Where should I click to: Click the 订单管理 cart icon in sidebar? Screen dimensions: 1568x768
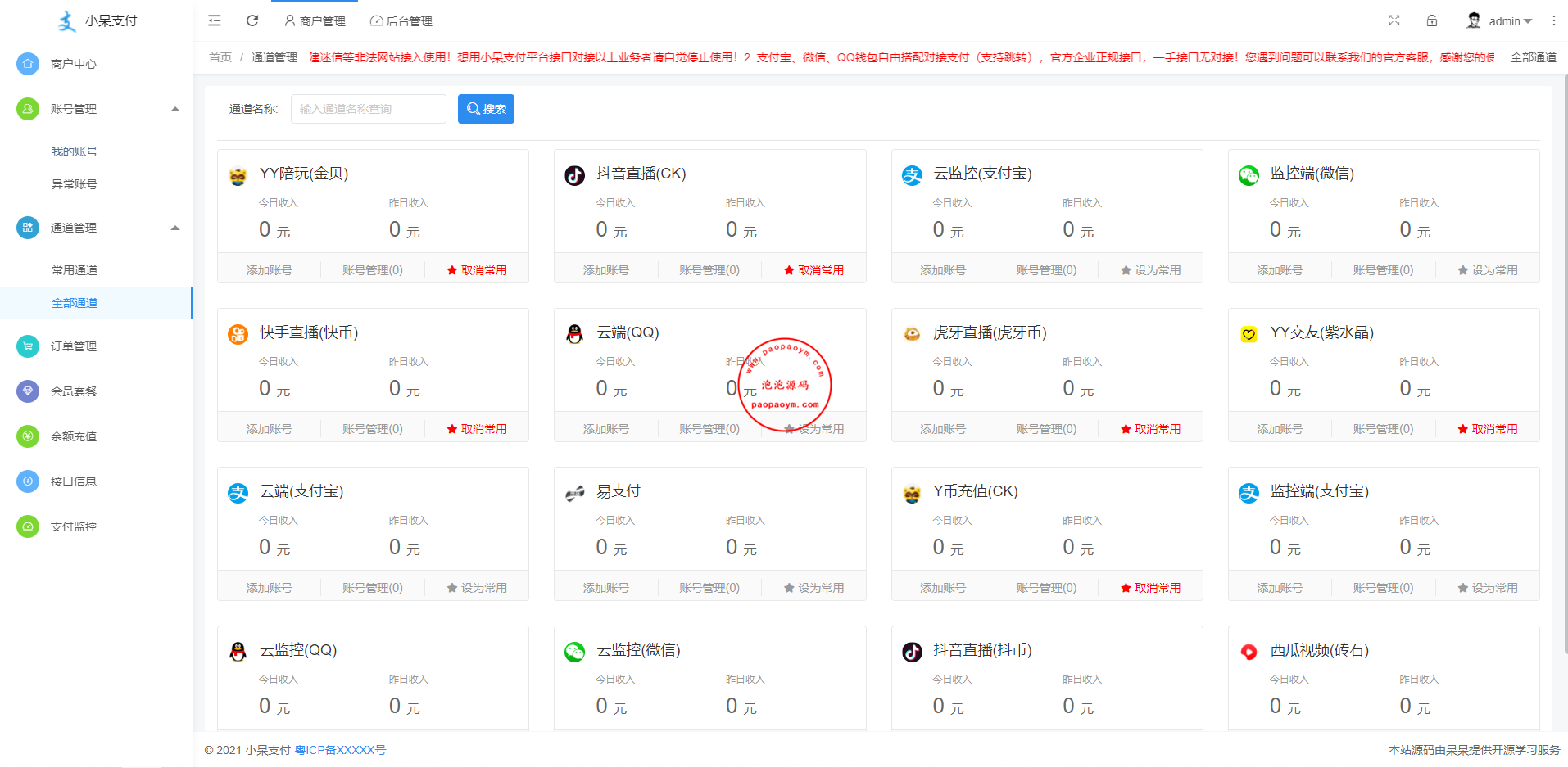(28, 346)
